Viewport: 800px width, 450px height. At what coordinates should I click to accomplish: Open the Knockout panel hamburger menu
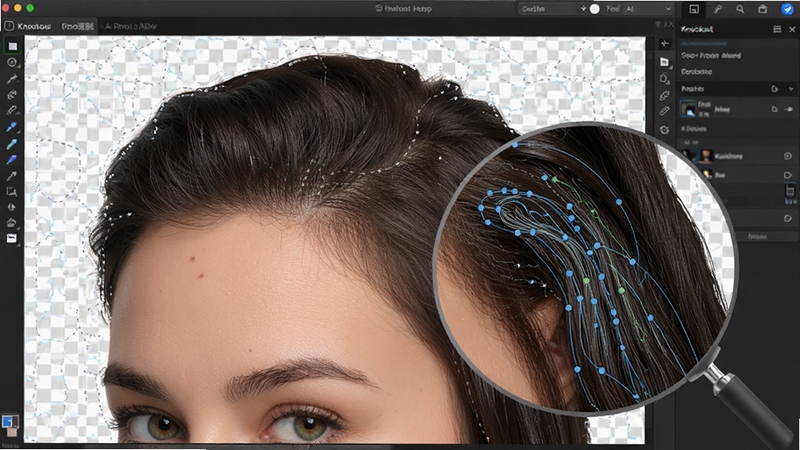777,30
